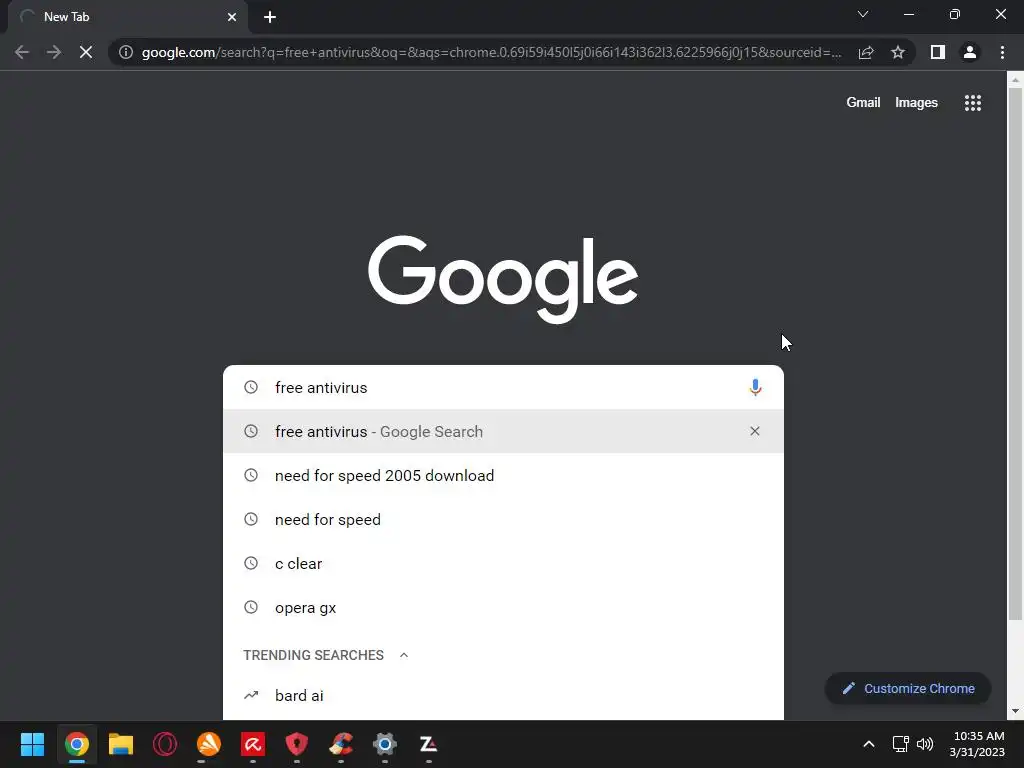This screenshot has width=1024, height=768.
Task: Open Windows Start menu
Action: (x=32, y=744)
